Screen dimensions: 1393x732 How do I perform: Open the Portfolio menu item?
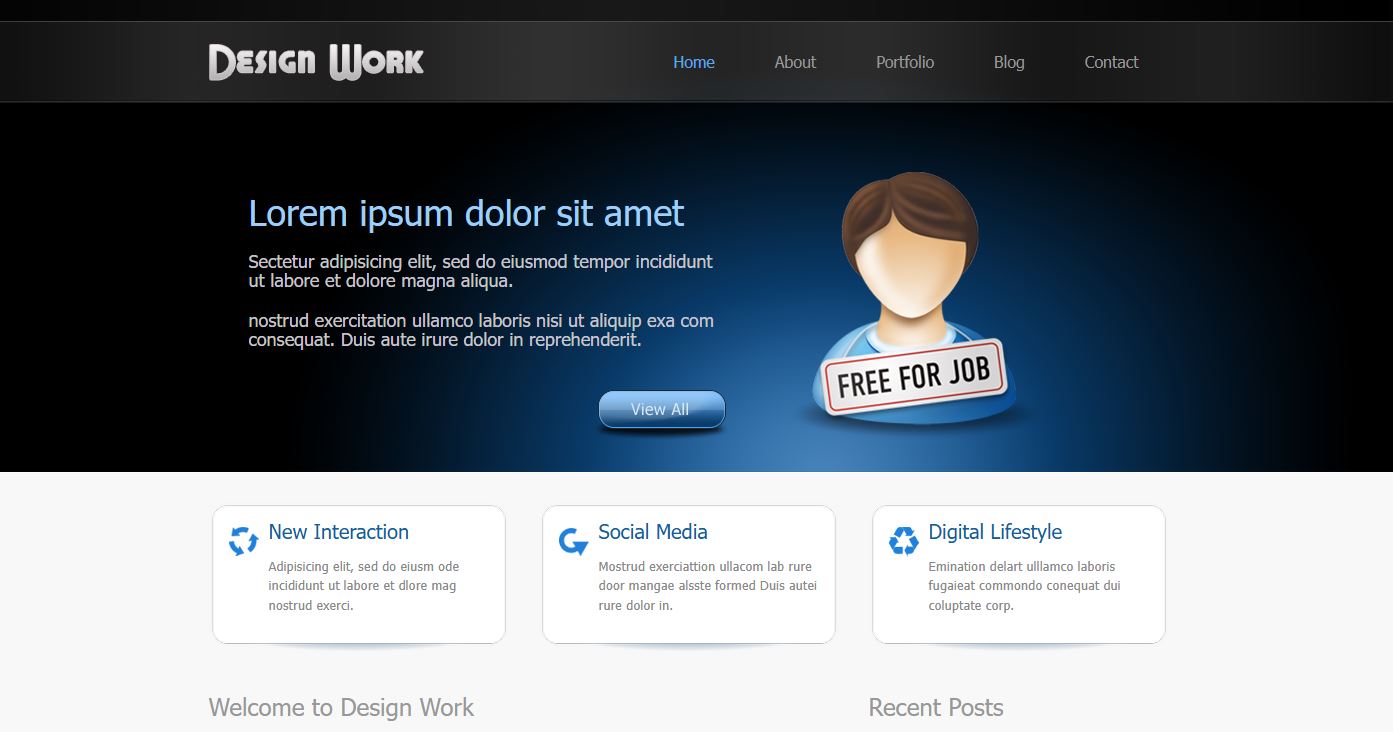click(905, 62)
